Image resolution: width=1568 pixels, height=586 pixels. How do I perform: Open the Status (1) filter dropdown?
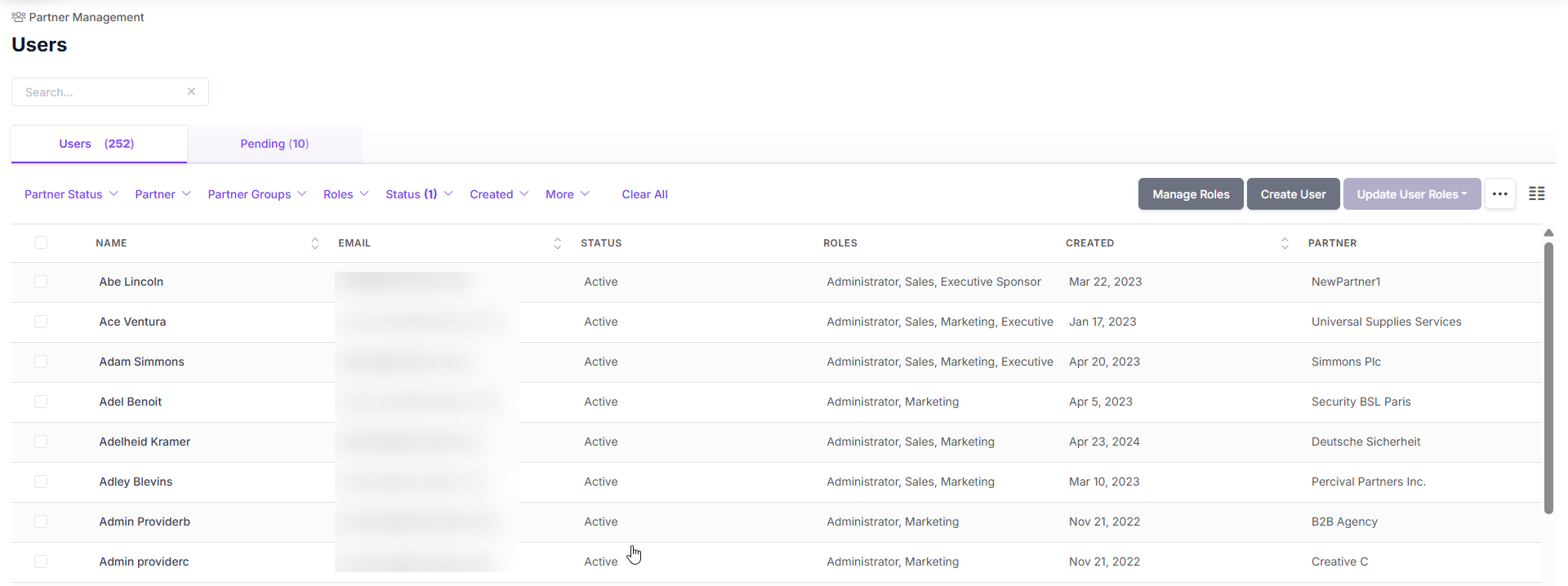tap(419, 194)
